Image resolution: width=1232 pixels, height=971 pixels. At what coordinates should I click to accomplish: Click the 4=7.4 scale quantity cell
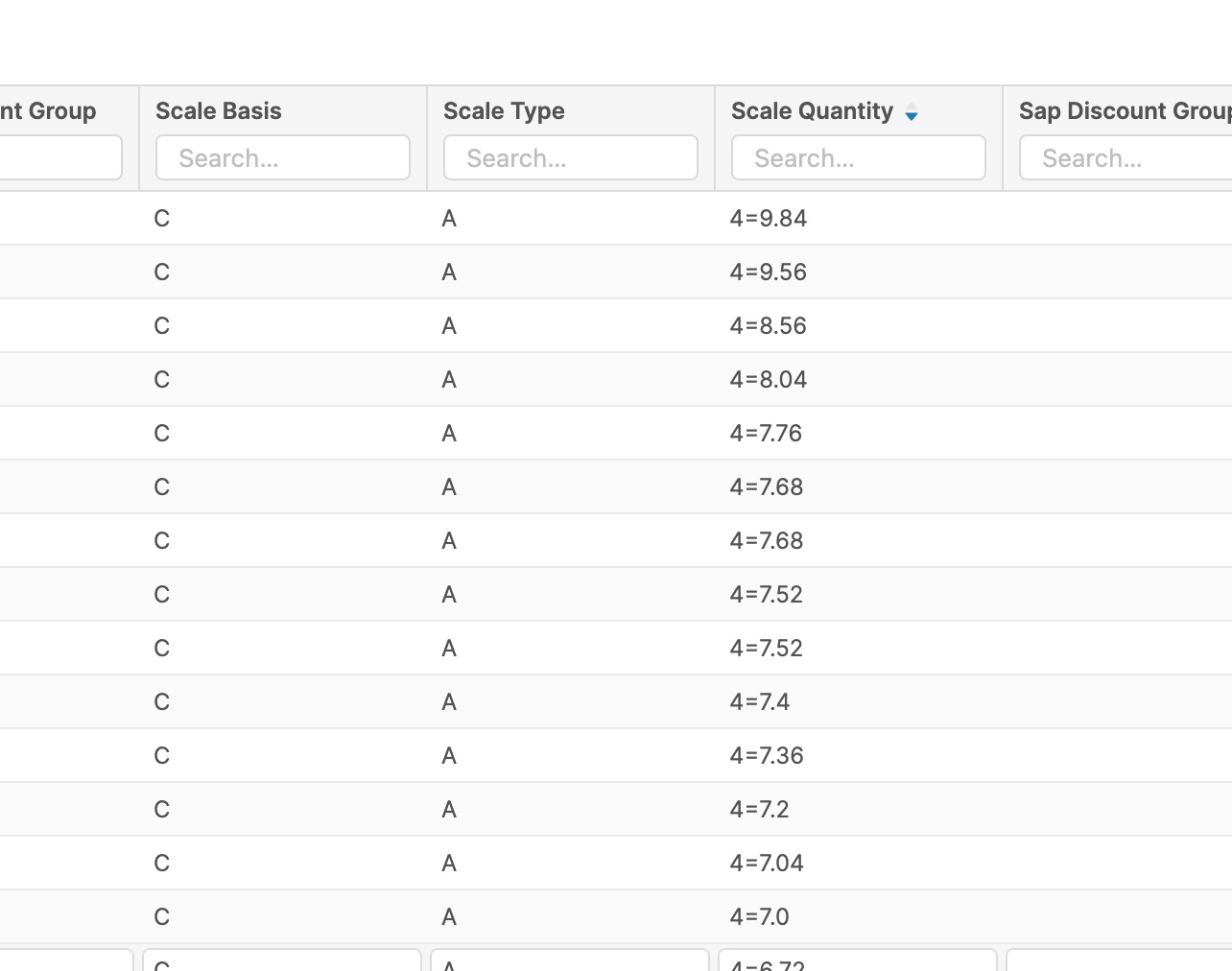pos(760,702)
